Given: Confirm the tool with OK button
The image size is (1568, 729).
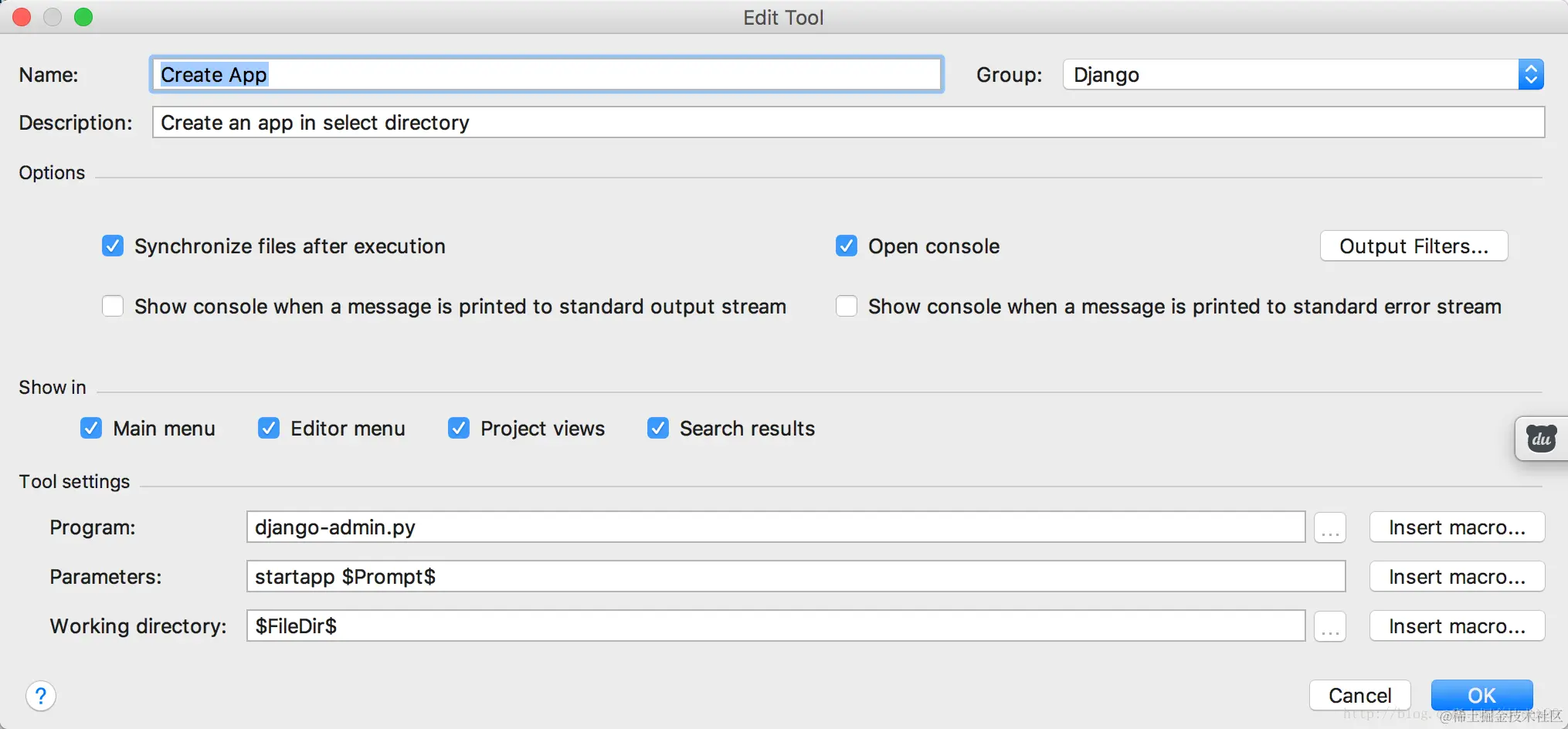Looking at the screenshot, I should pyautogui.click(x=1481, y=696).
